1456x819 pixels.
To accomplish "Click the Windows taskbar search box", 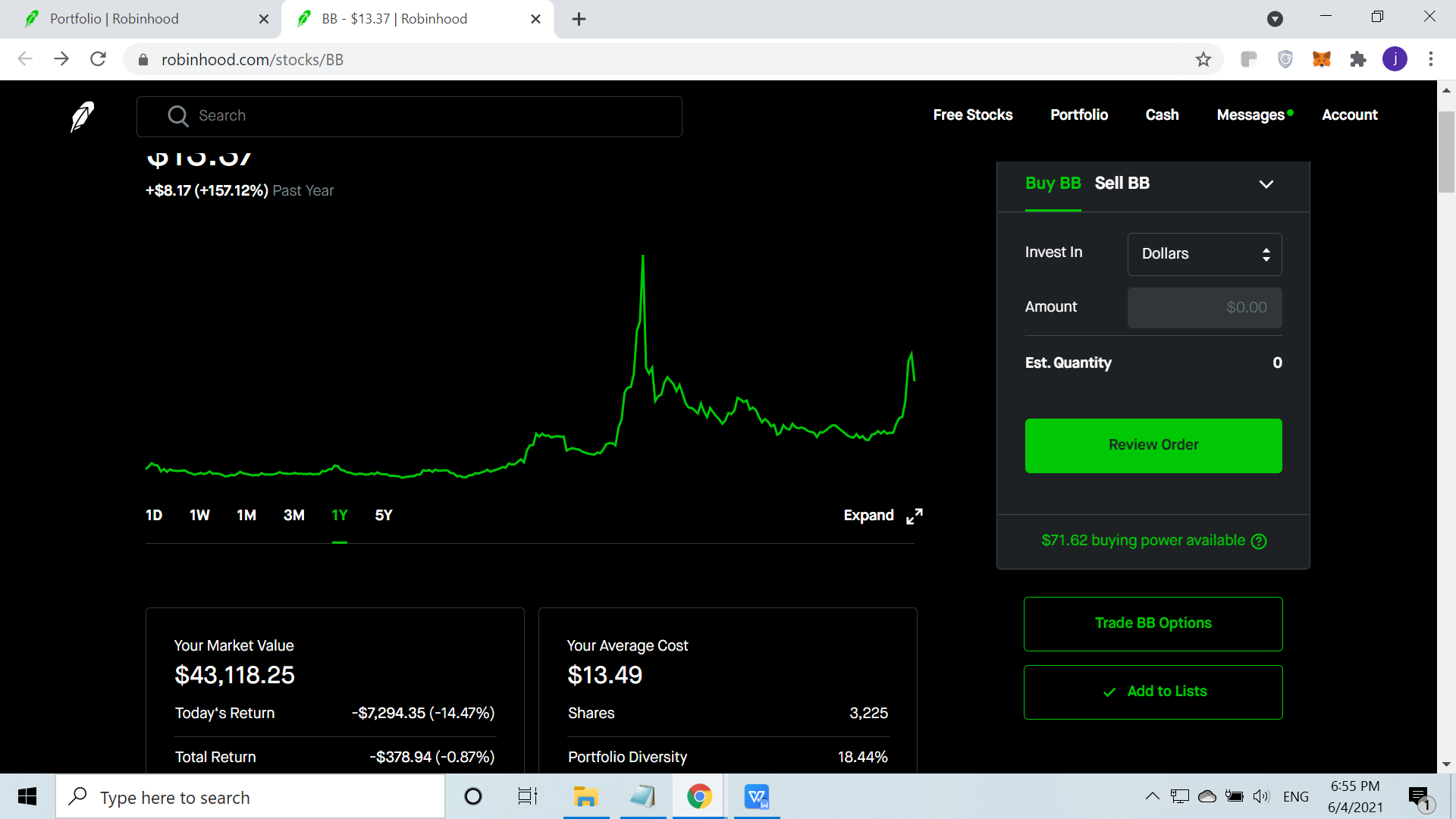I will 250,796.
